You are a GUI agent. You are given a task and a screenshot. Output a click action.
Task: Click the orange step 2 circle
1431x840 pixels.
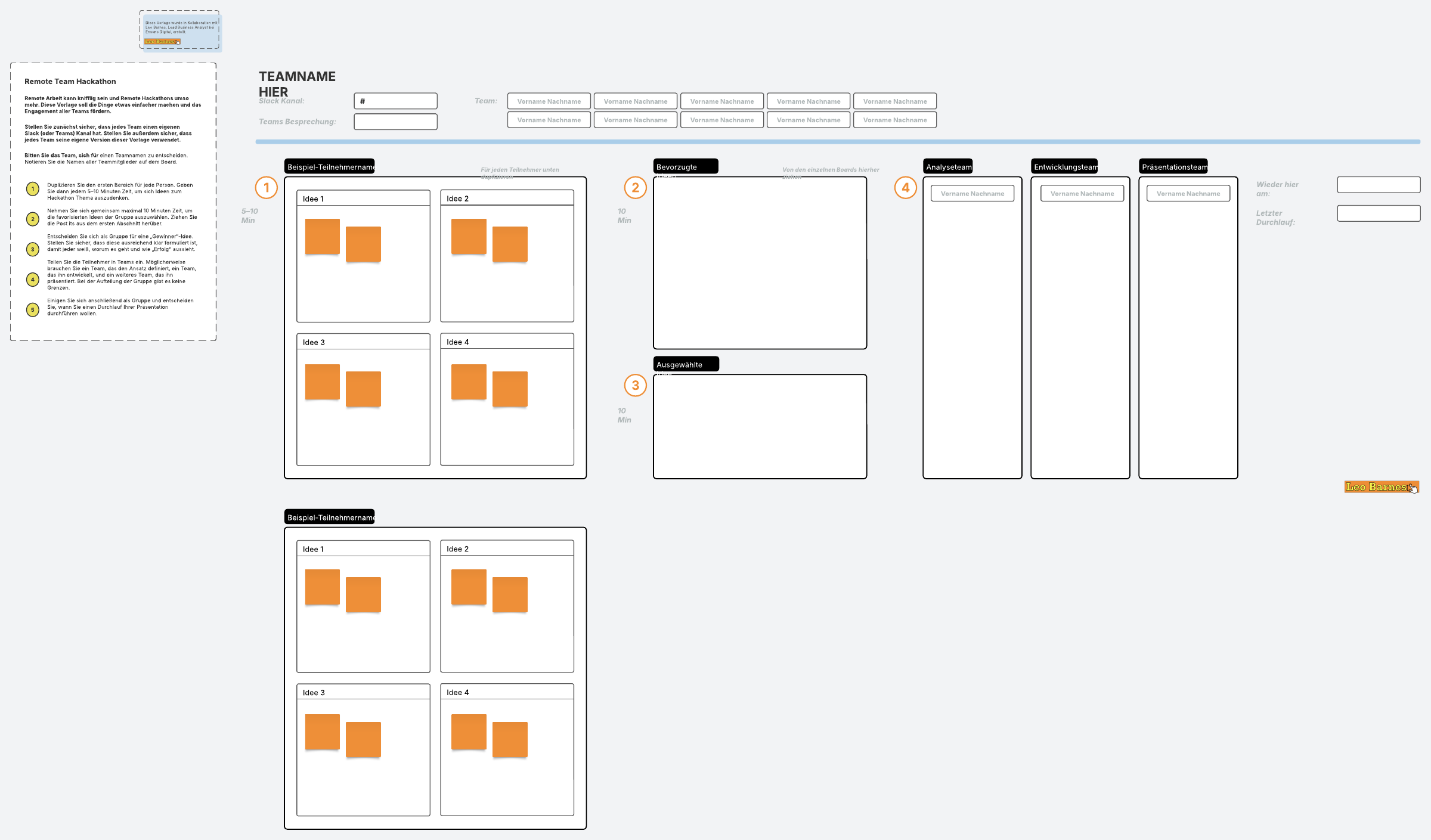tap(636, 188)
